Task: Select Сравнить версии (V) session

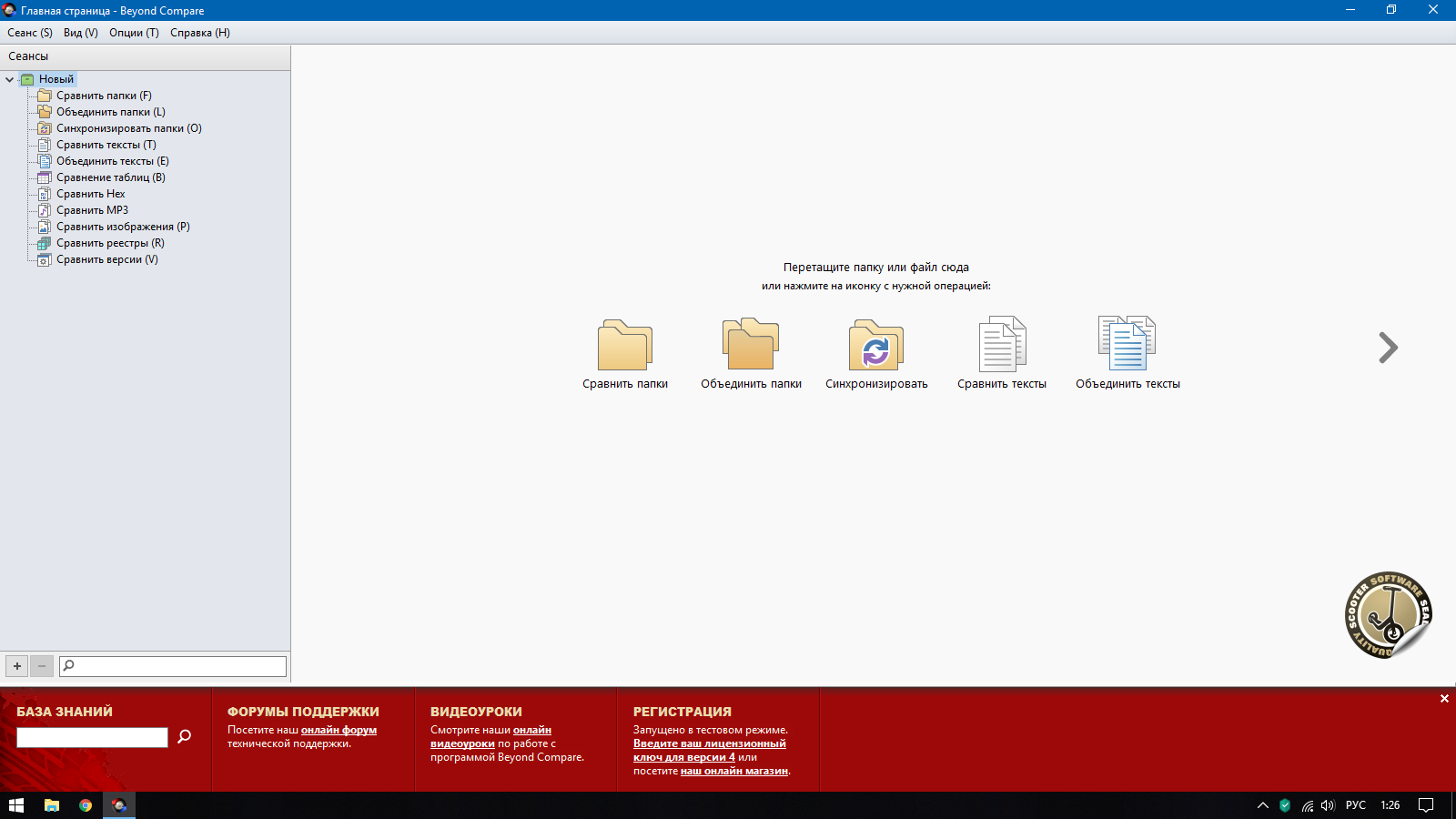Action: tap(106, 259)
